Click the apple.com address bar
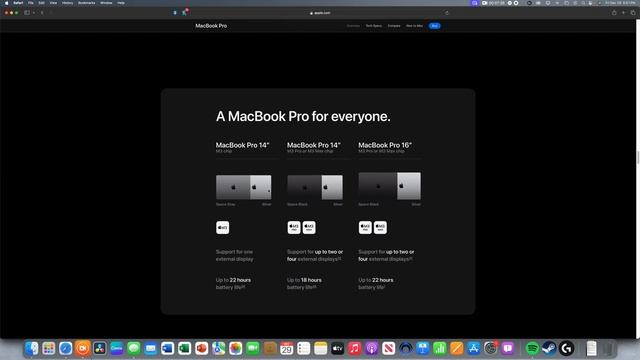640x360 pixels. point(320,13)
